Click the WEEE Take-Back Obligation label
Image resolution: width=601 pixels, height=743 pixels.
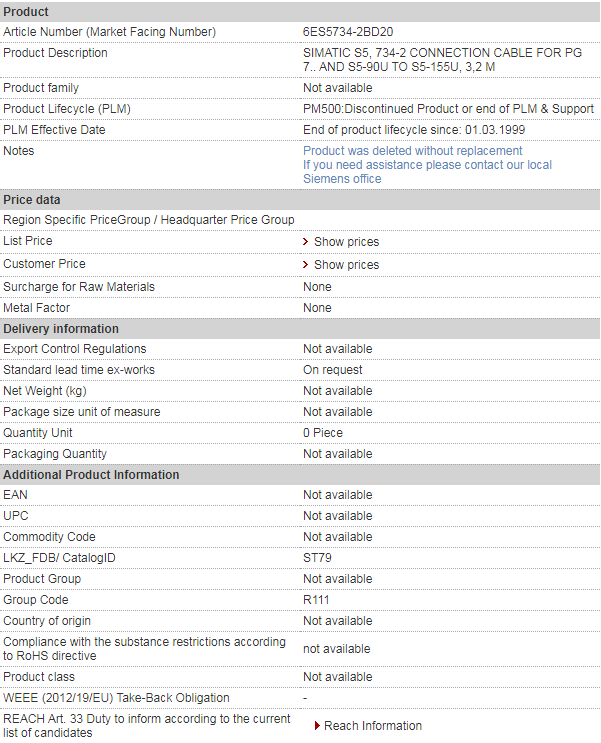pos(116,698)
